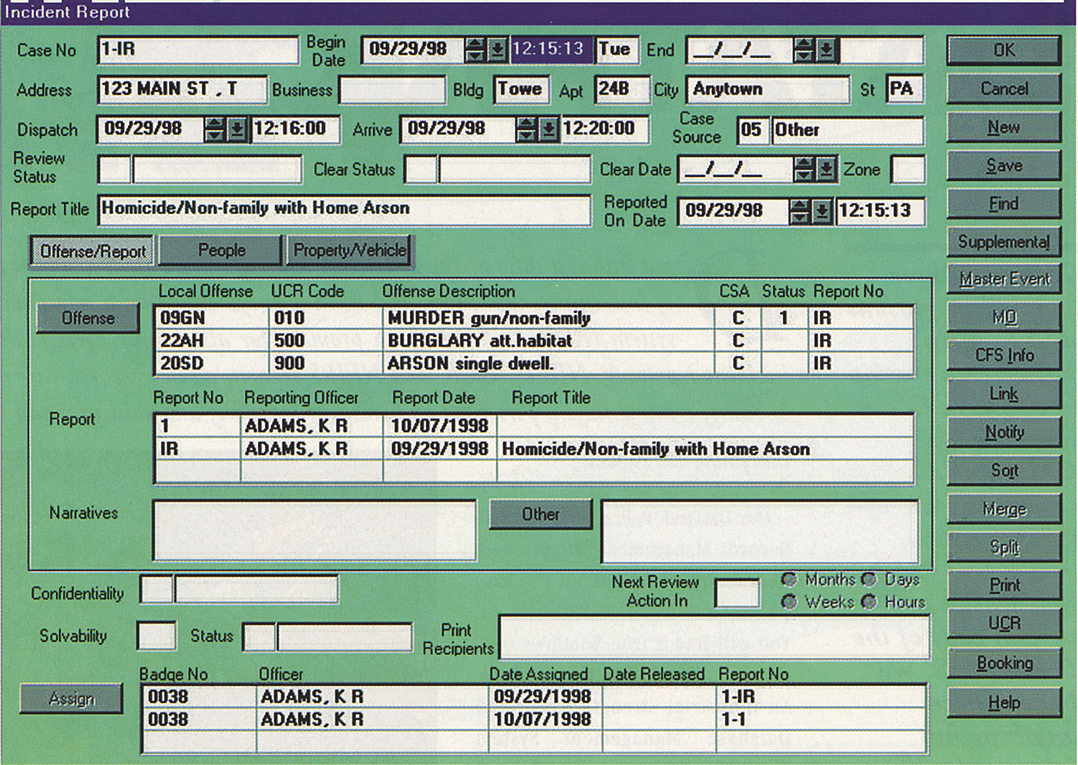Select the Months radio button

tap(790, 580)
